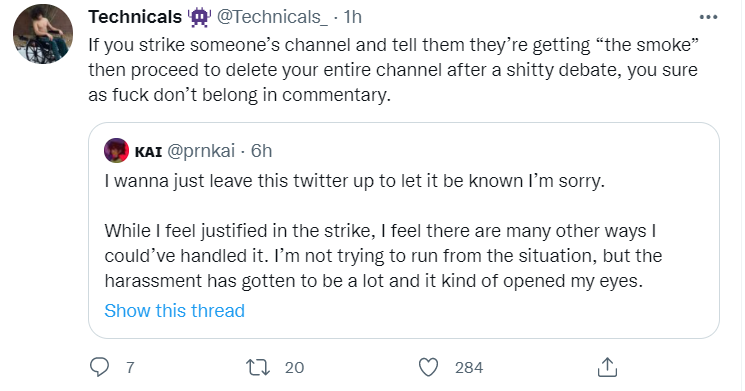Click the reply speech bubble icon
The height and width of the screenshot is (391, 745).
[x=99, y=367]
